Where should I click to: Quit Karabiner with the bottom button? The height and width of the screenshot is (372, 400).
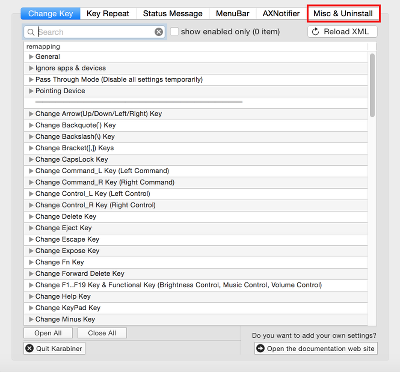click(54, 348)
